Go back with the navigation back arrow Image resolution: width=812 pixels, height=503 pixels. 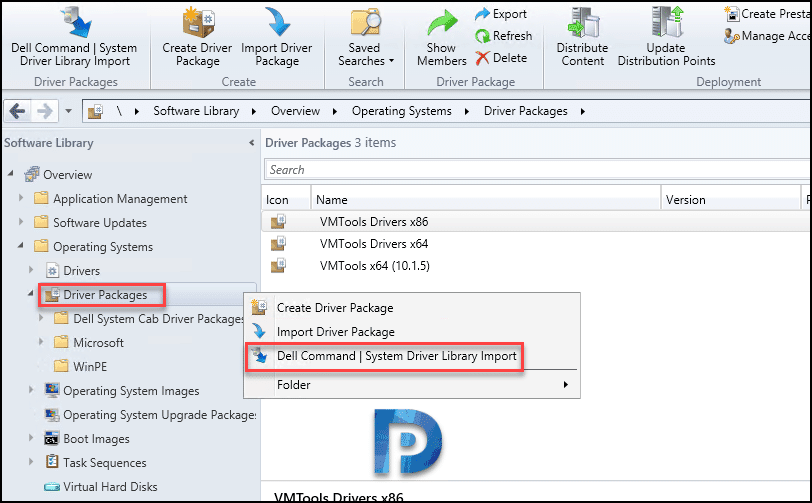[x=18, y=111]
